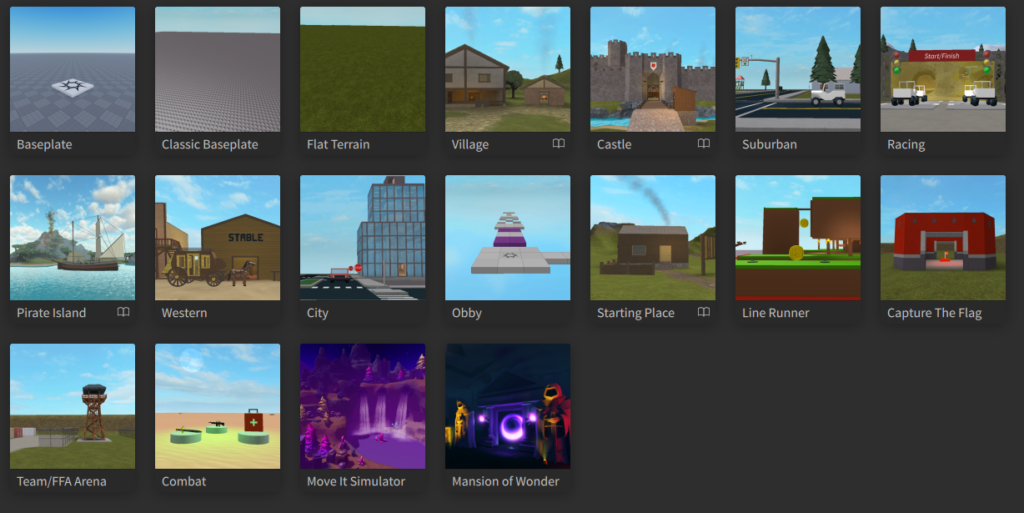This screenshot has height=513, width=1024.
Task: Choose the Combat template thumbnail
Action: (217, 405)
